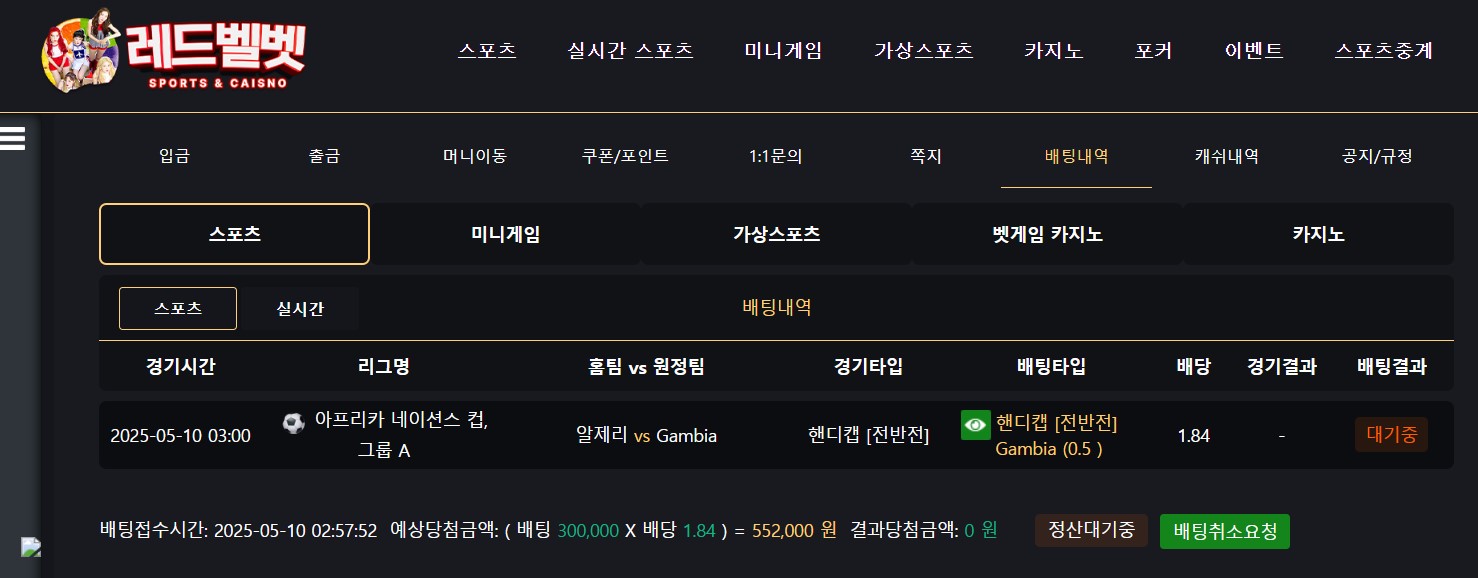Open the hamburger sidebar menu
This screenshot has height=578, width=1478.
(x=12, y=137)
